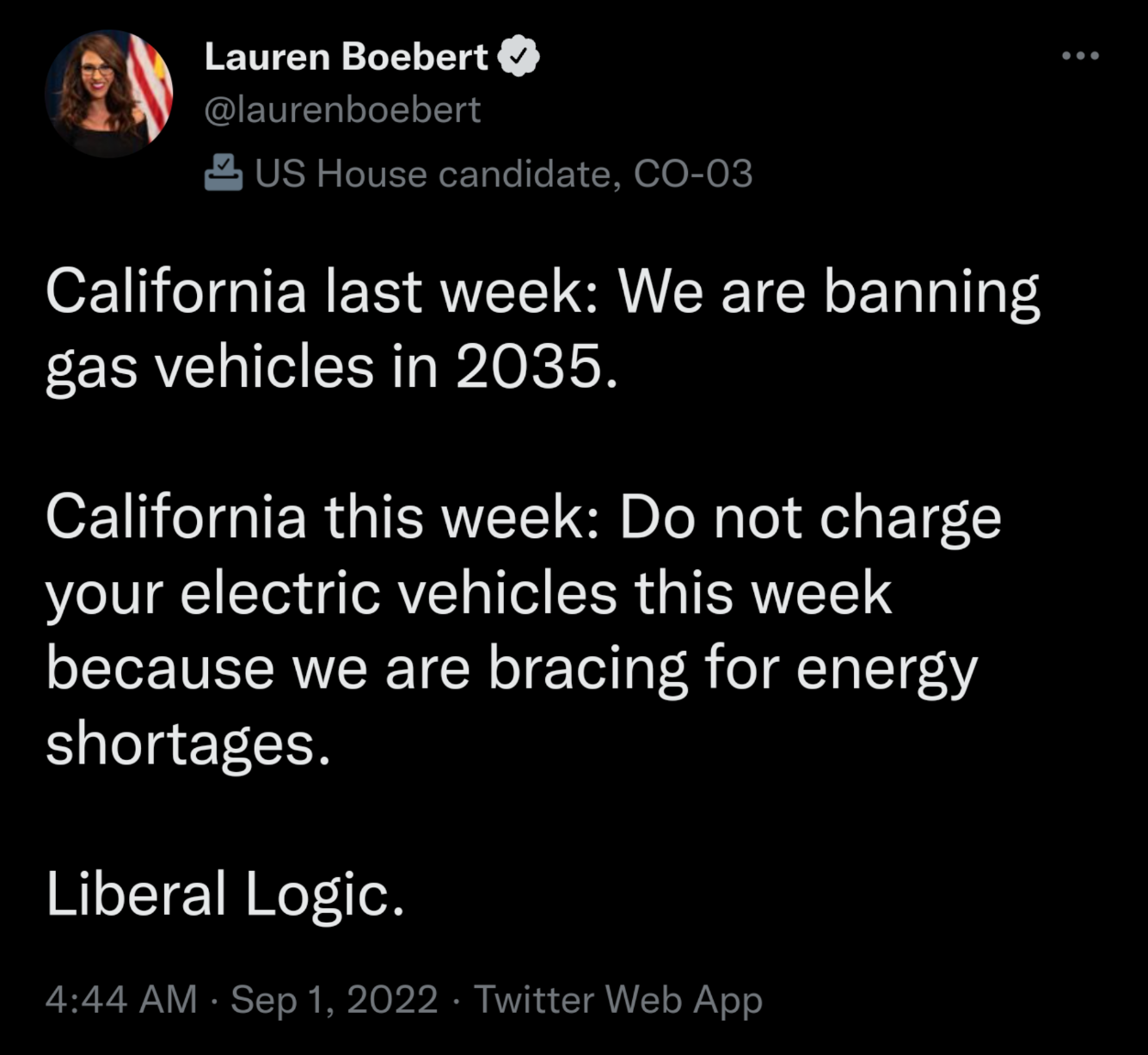Click the Sep 1, 2022 date

pyautogui.click(x=335, y=999)
